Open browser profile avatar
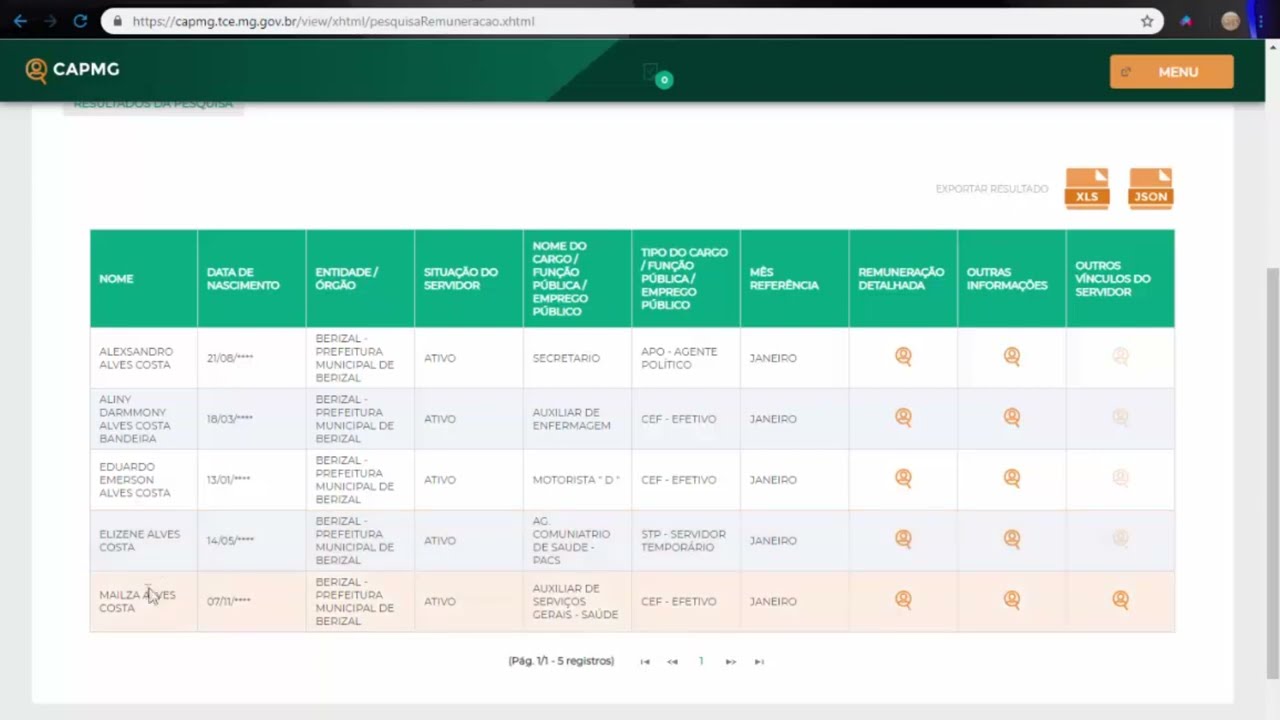The image size is (1280, 720). (x=1230, y=21)
